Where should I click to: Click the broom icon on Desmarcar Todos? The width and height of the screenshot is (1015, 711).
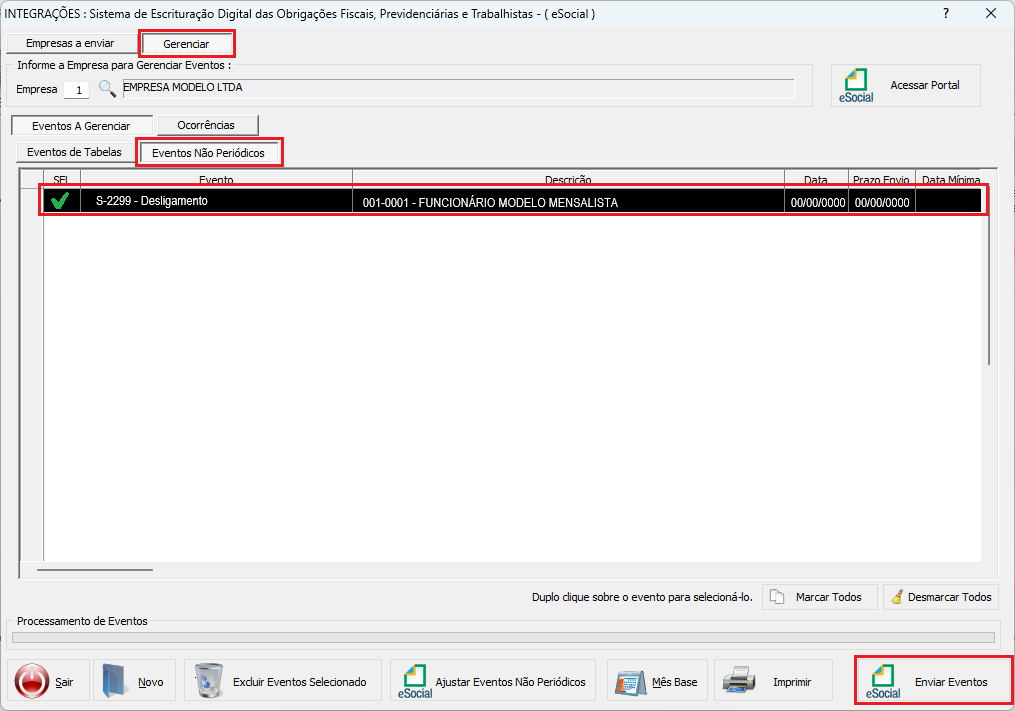tap(897, 597)
